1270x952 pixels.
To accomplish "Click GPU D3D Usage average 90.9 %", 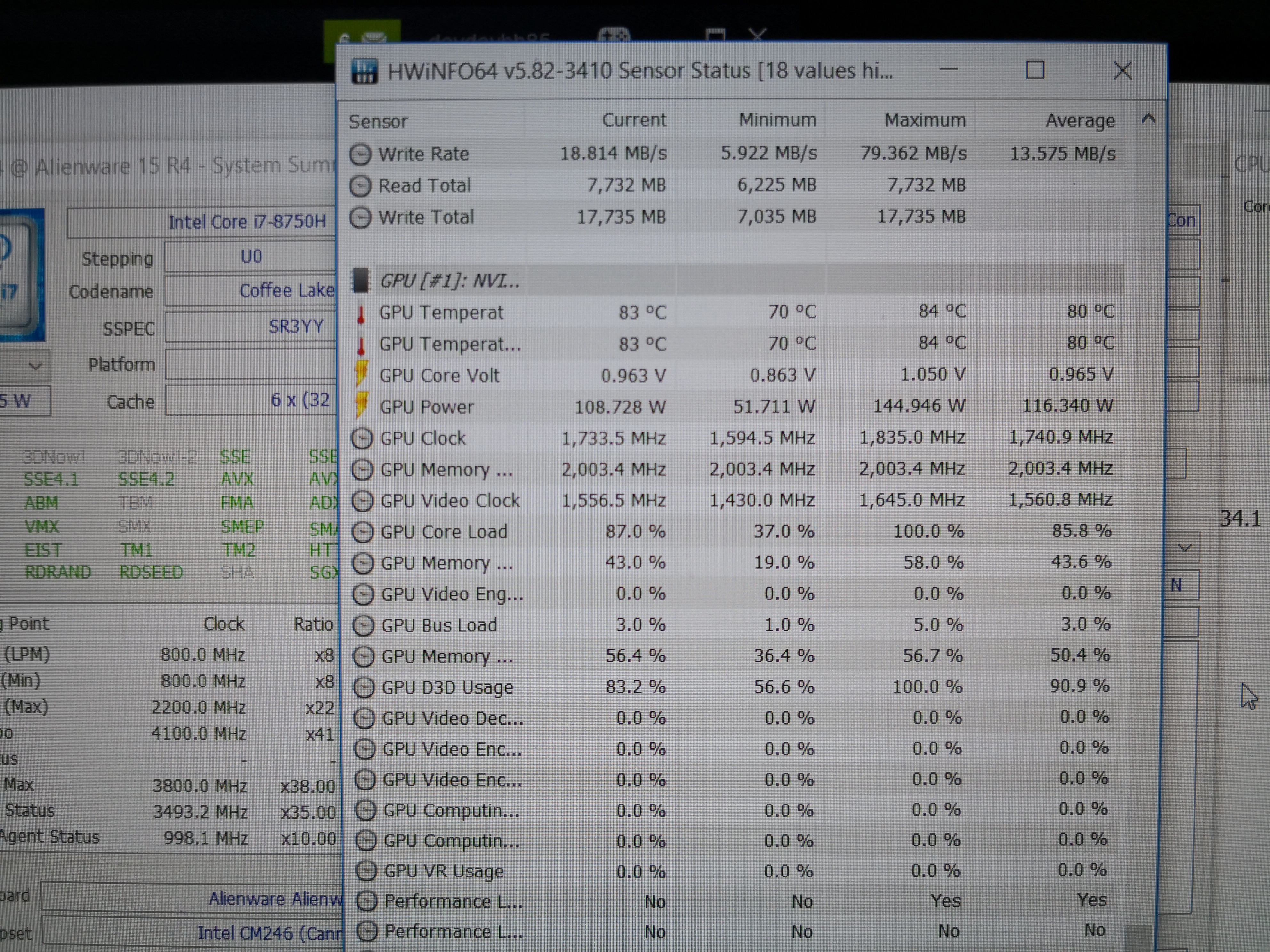I will 1080,686.
